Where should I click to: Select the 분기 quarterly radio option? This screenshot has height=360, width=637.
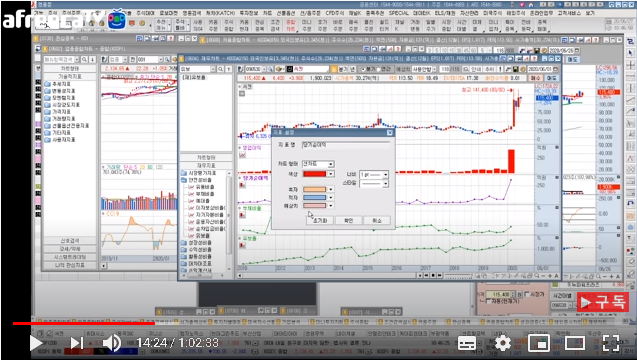pos(368,69)
